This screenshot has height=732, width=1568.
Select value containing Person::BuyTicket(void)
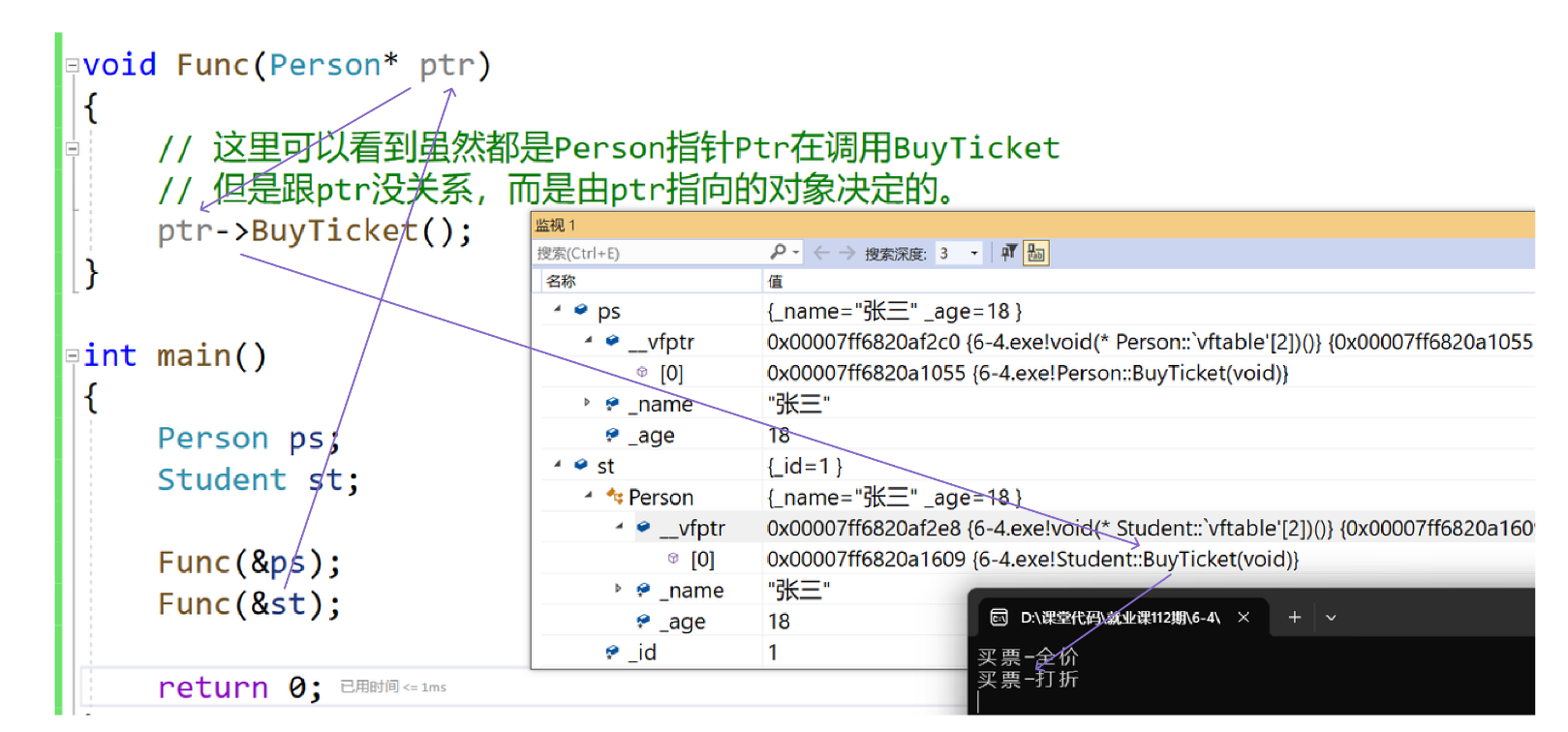point(1028,373)
